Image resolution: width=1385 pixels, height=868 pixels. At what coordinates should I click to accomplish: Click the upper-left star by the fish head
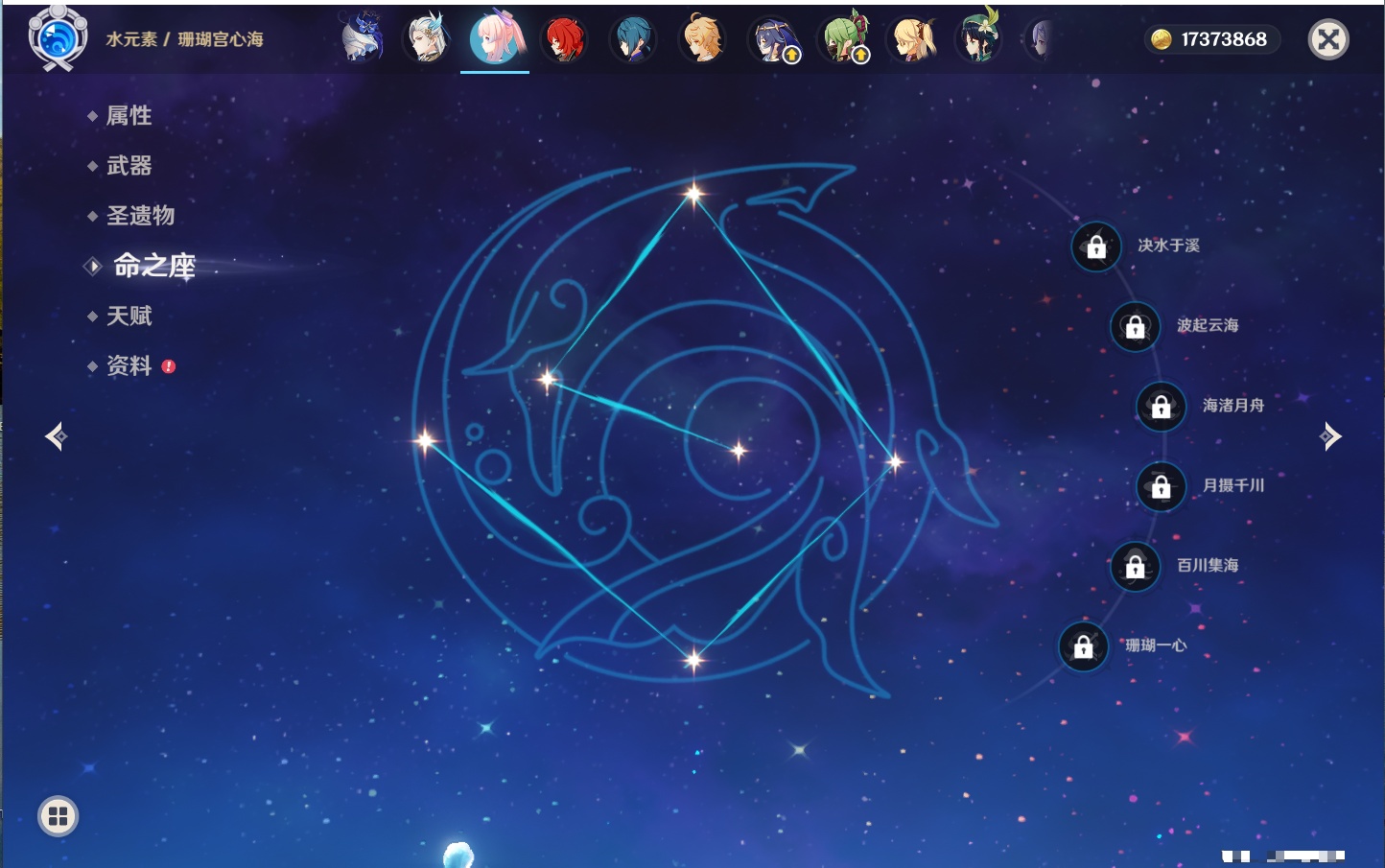(548, 380)
